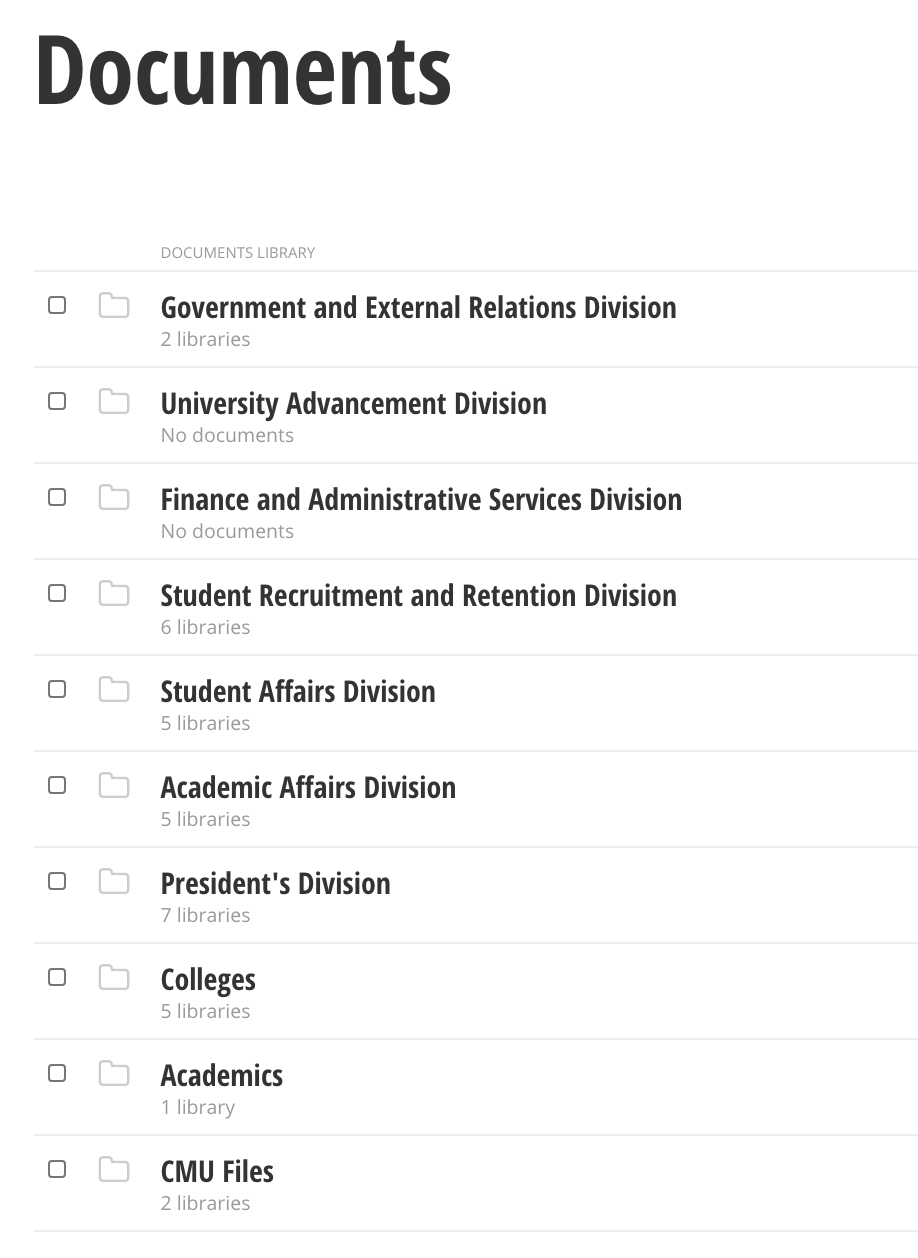
Task: Check the Government and External Relations checkbox
Action: [57, 305]
